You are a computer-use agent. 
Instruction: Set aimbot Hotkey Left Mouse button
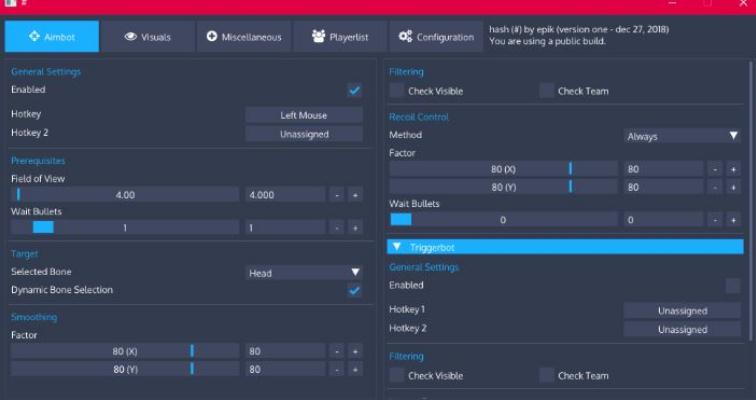tap(304, 115)
